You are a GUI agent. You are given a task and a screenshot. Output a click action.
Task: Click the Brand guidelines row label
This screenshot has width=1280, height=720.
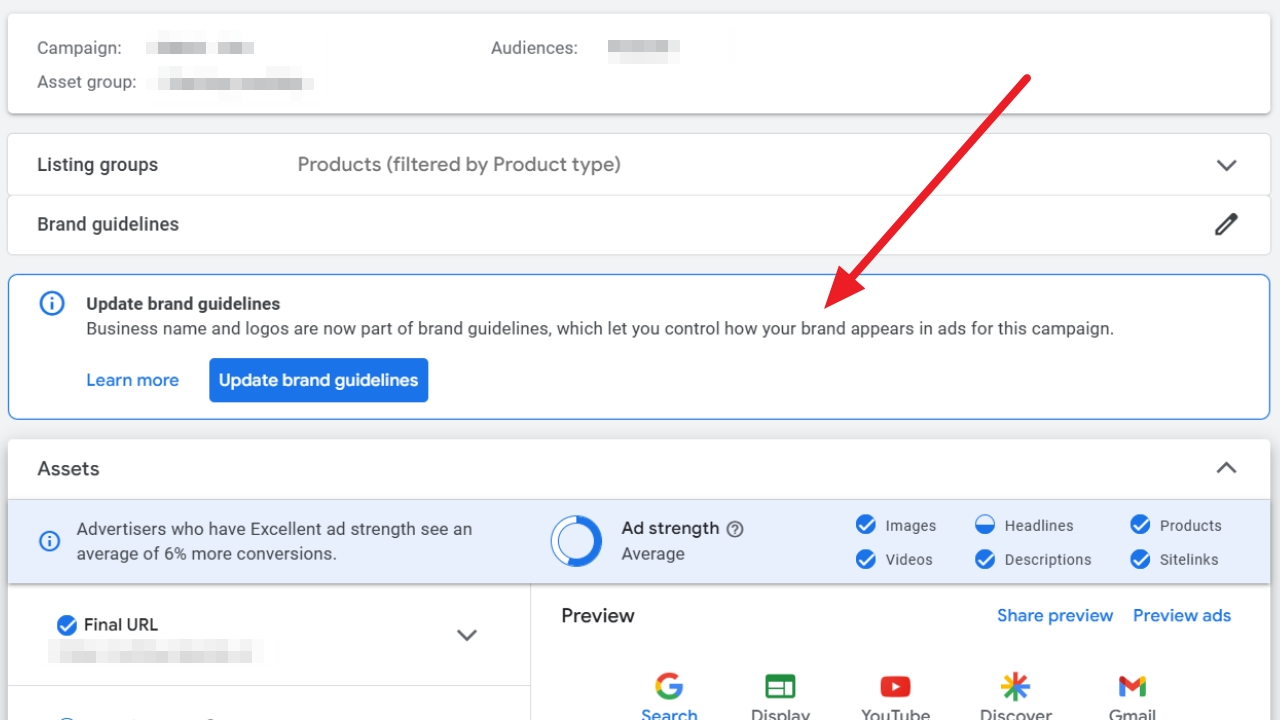click(x=108, y=224)
